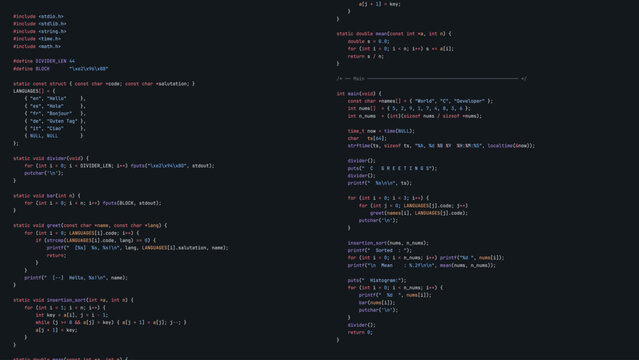
Task: Click the 'LANGUAGES[] = {' line
Action: tap(34, 91)
